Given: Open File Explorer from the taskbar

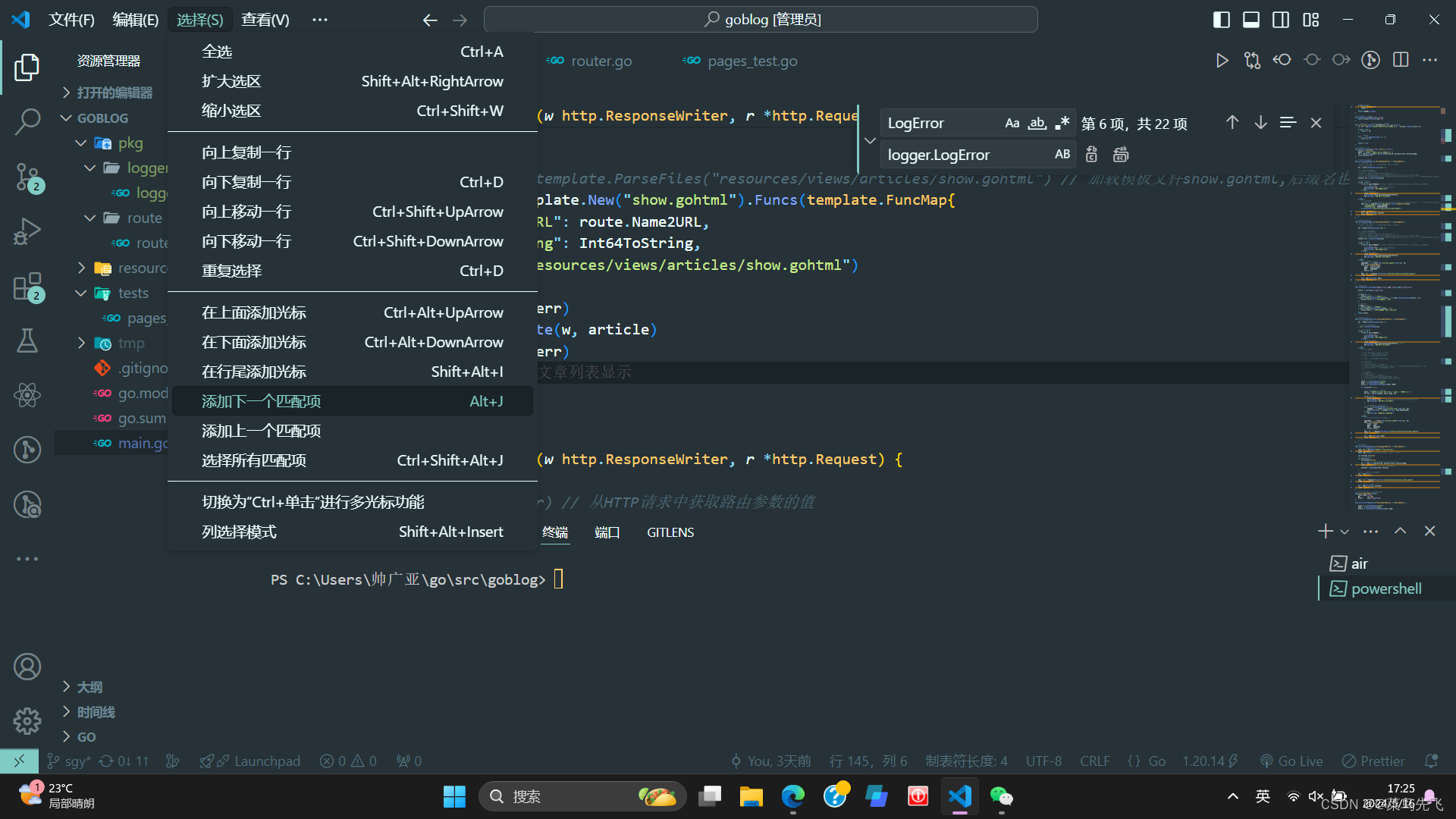Looking at the screenshot, I should tap(751, 796).
